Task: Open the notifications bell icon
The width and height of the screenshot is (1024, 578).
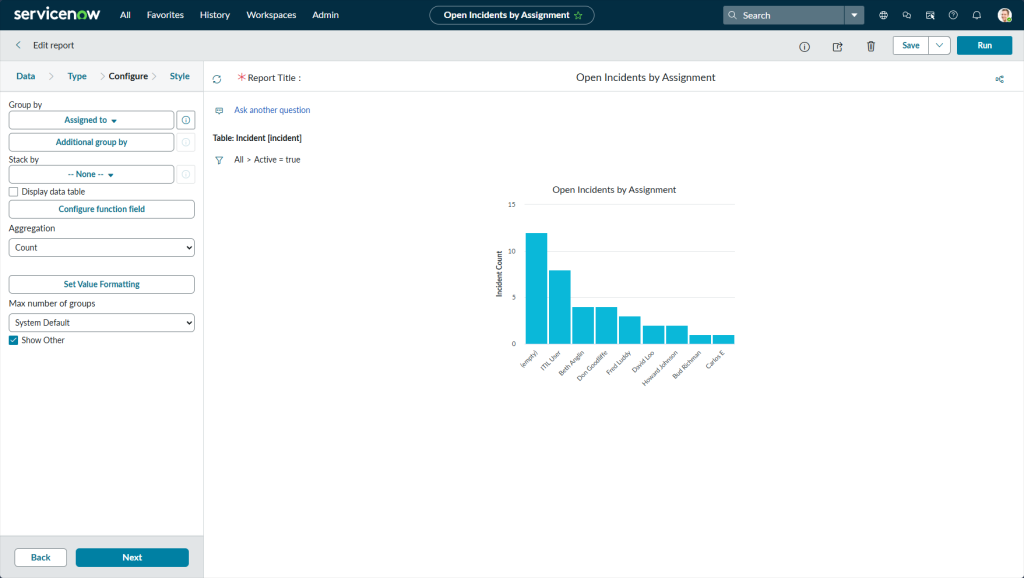Action: tap(976, 15)
